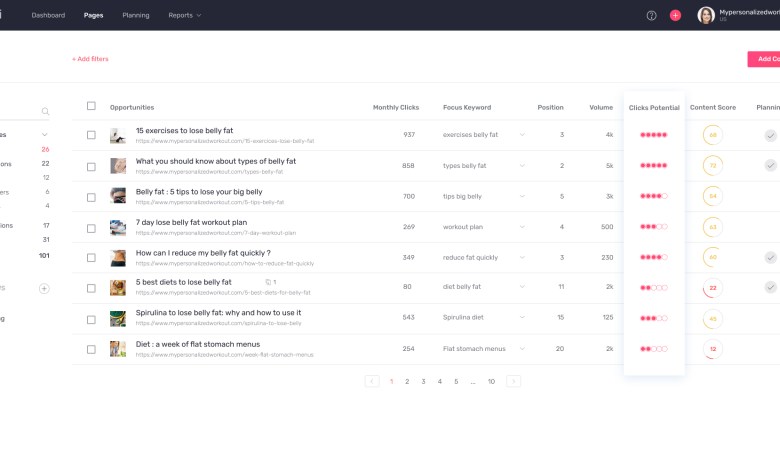
Task: Open the user profile avatar
Action: coord(705,15)
